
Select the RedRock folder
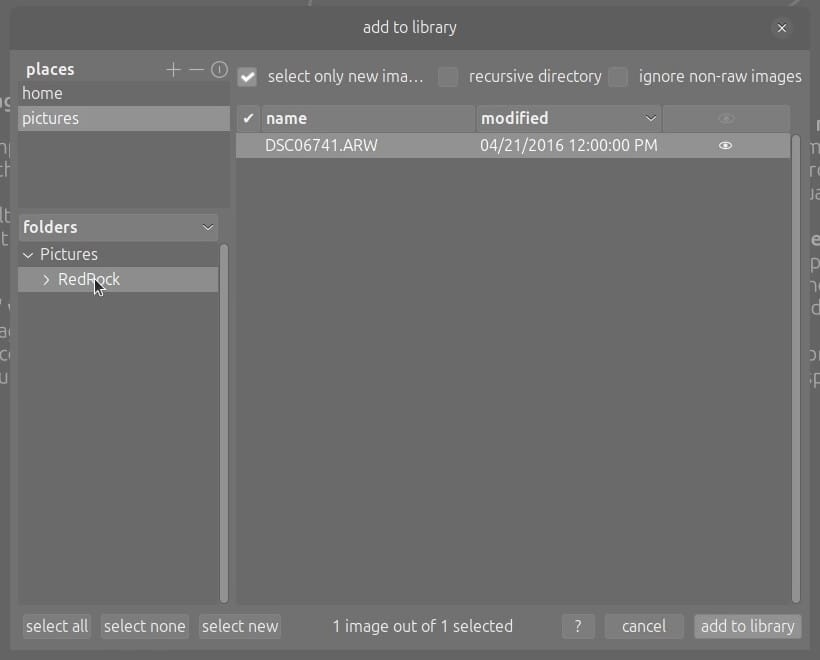(x=118, y=280)
